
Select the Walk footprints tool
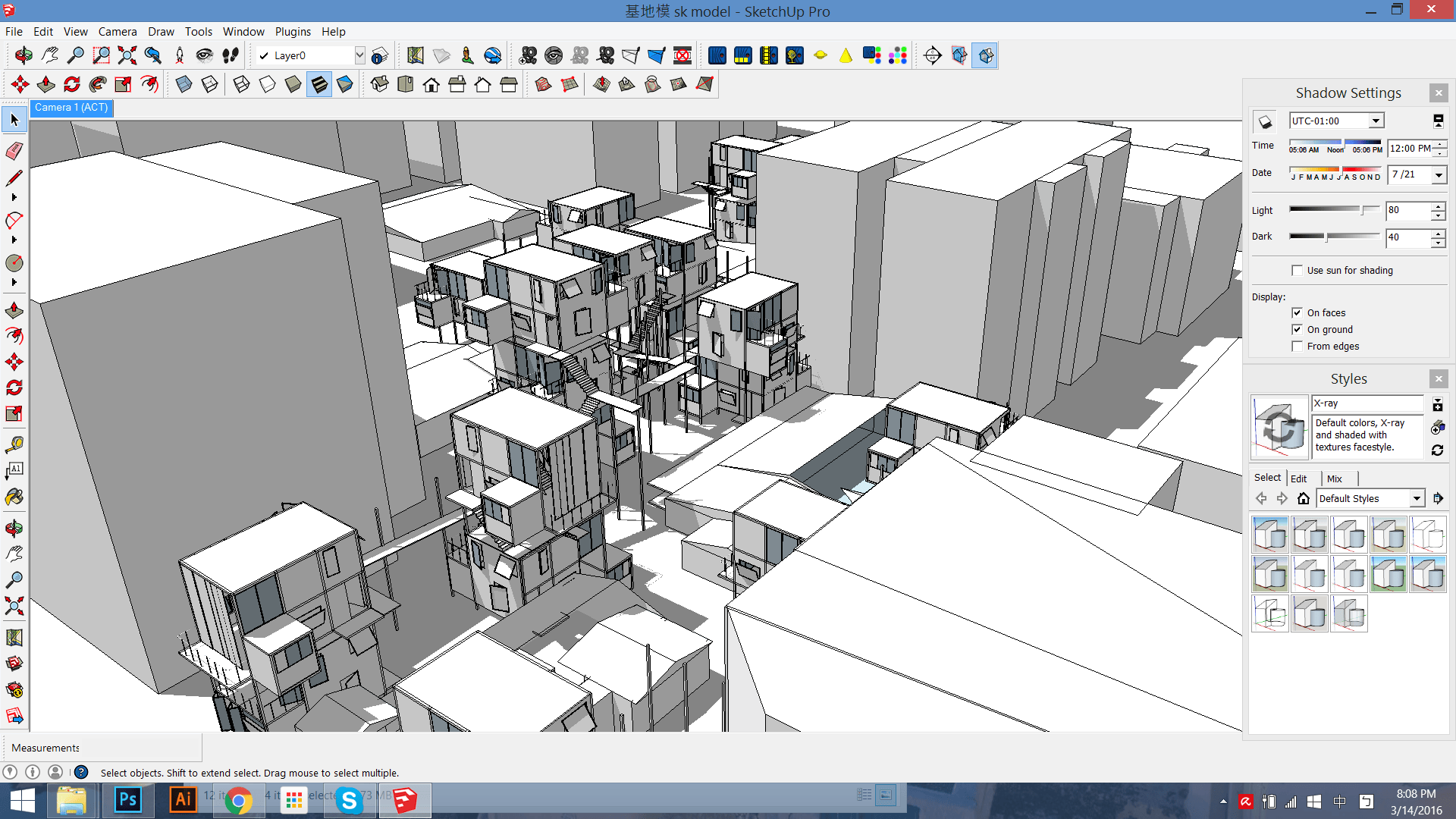pos(231,55)
